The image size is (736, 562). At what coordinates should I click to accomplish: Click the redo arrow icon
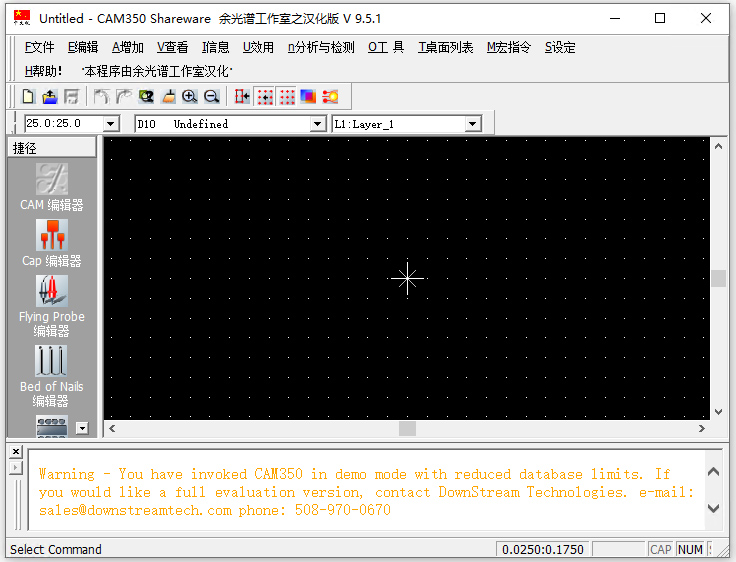[123, 97]
